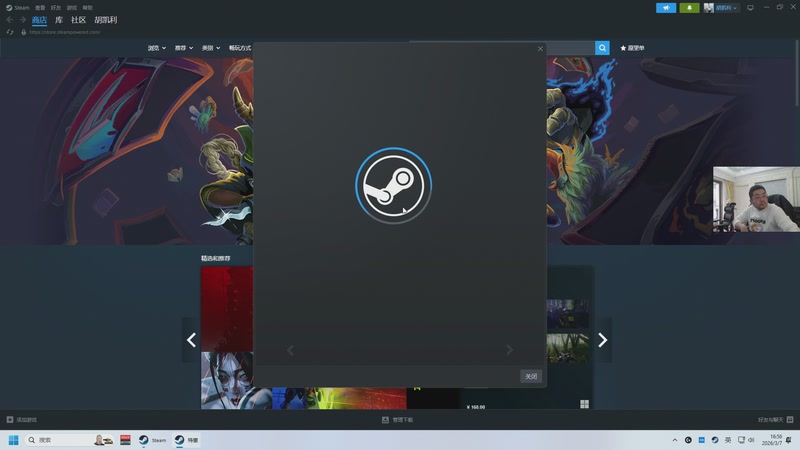800x450 pixels.
Task: Click the store search input field
Action: [x=570, y=48]
